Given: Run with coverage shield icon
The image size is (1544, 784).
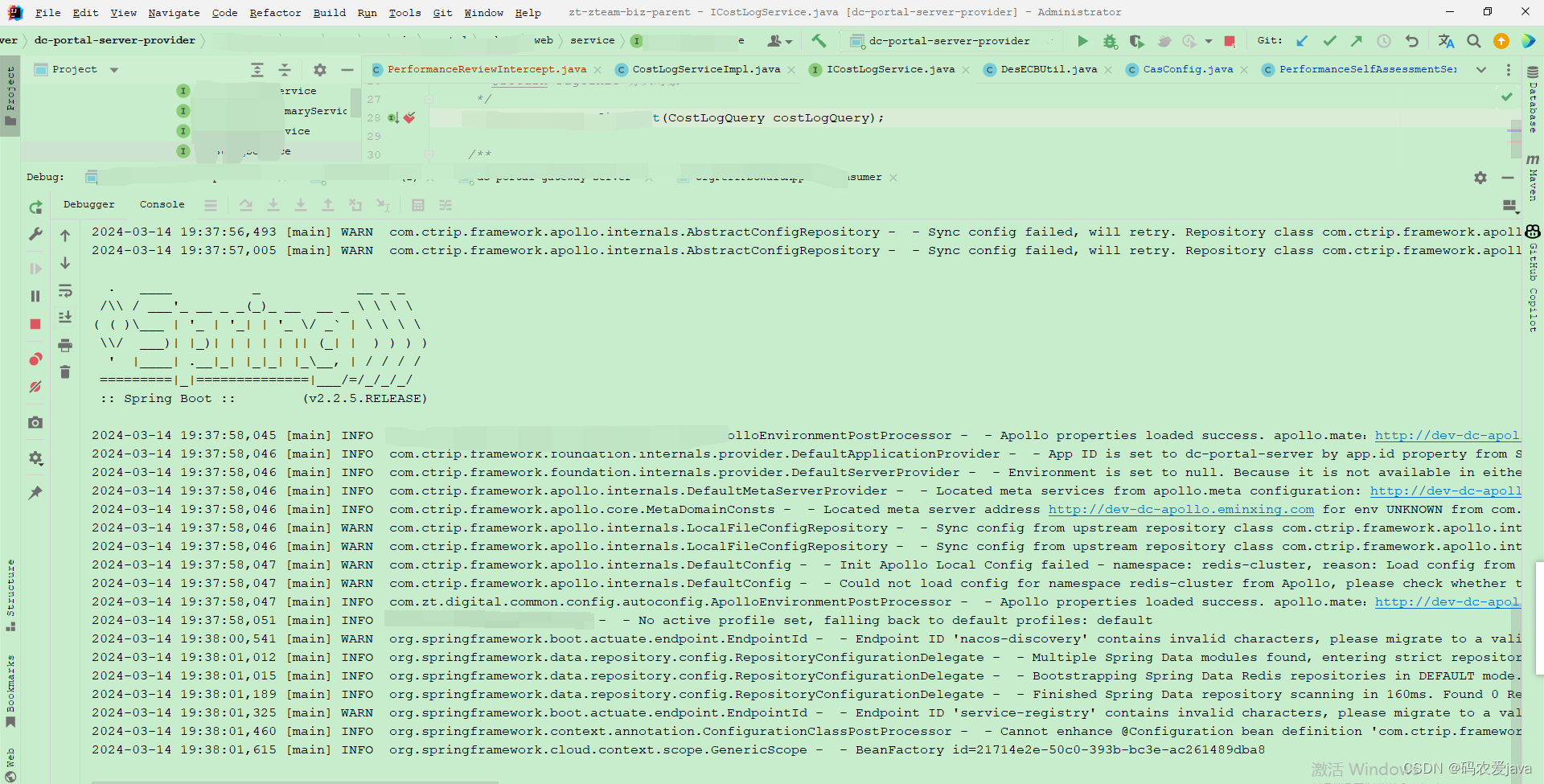Looking at the screenshot, I should pyautogui.click(x=1136, y=41).
